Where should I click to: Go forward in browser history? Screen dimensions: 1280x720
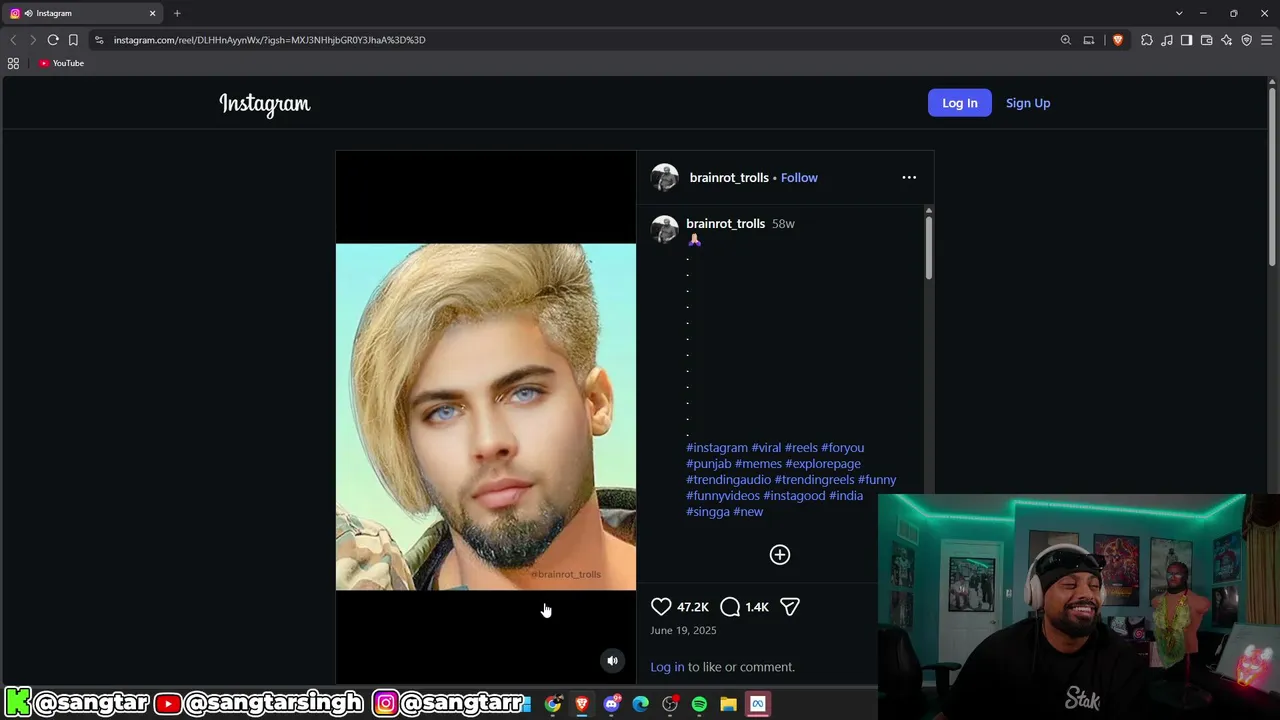tap(33, 40)
